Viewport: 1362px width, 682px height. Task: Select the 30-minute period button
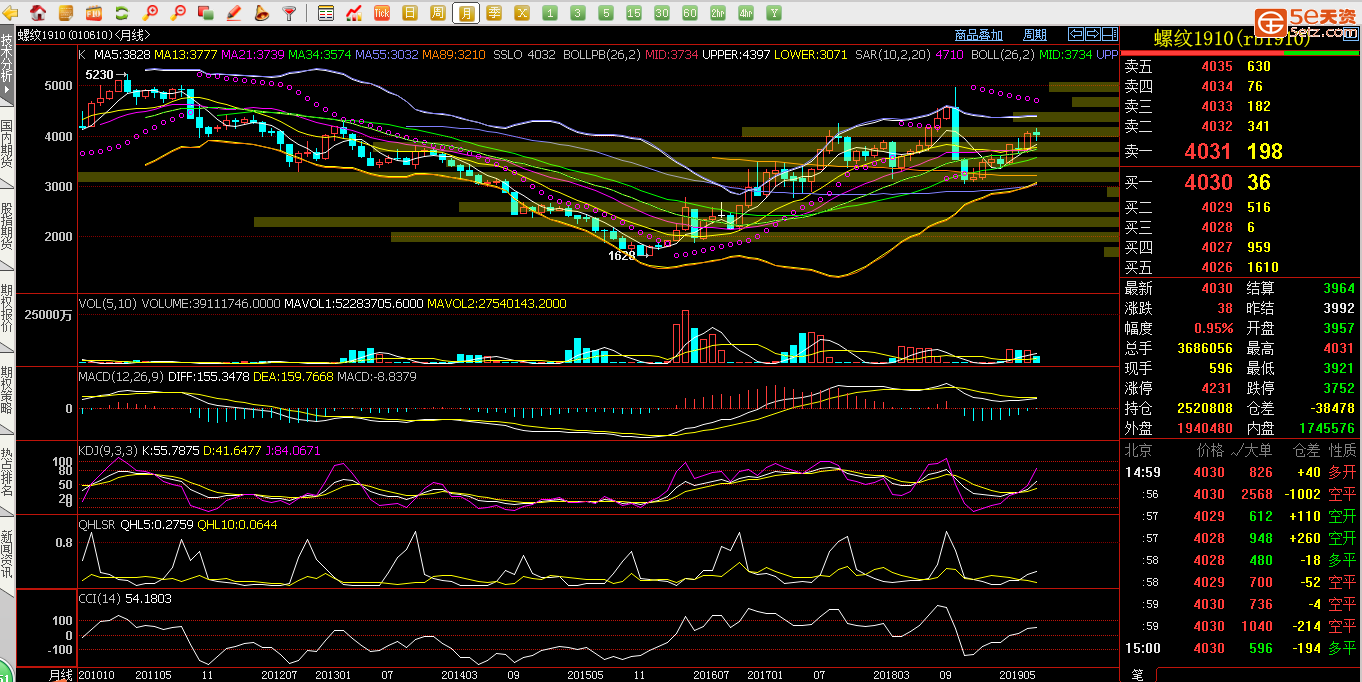[662, 13]
